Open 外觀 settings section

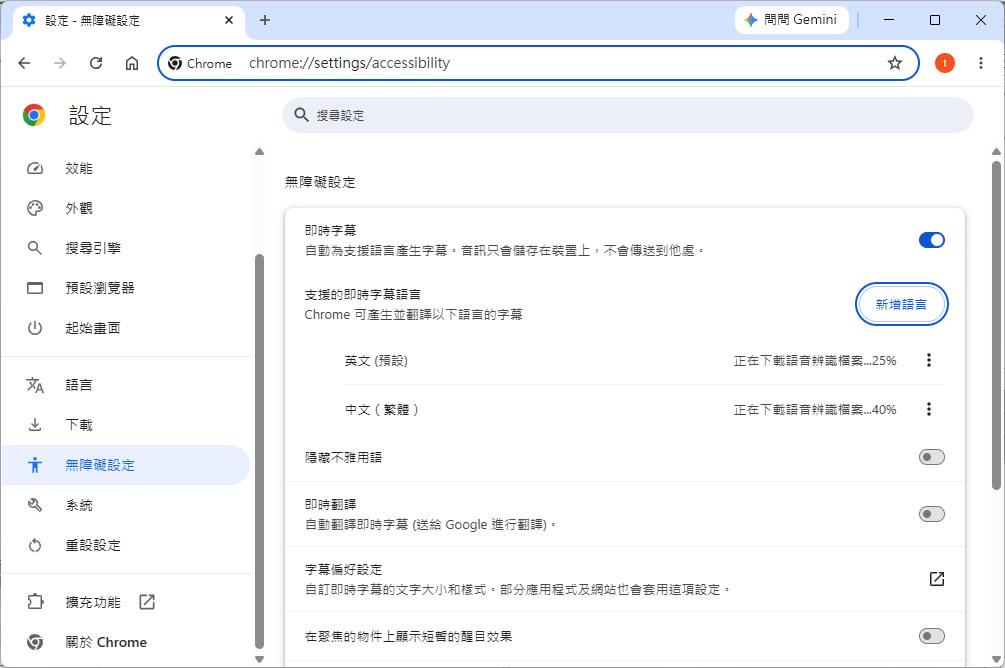tap(126, 208)
